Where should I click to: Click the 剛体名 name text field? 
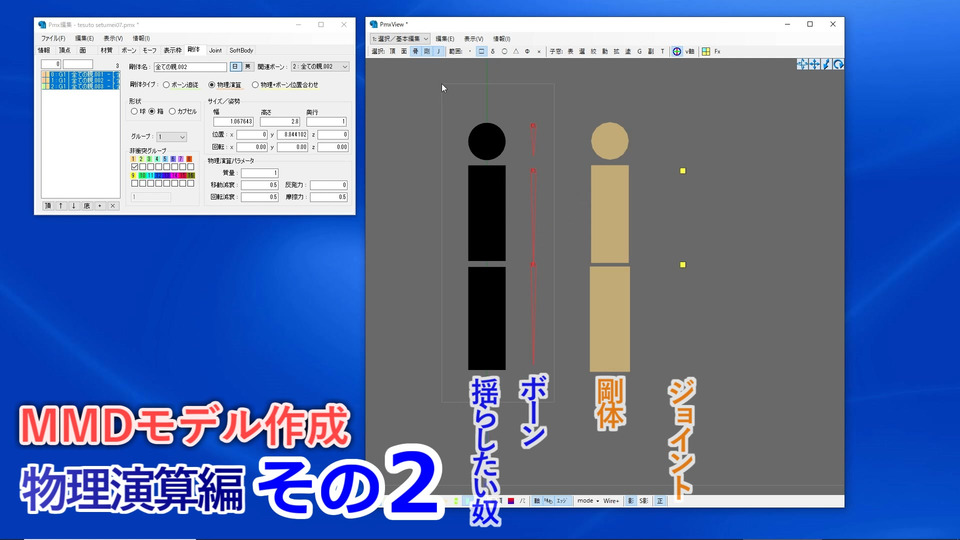pos(190,67)
